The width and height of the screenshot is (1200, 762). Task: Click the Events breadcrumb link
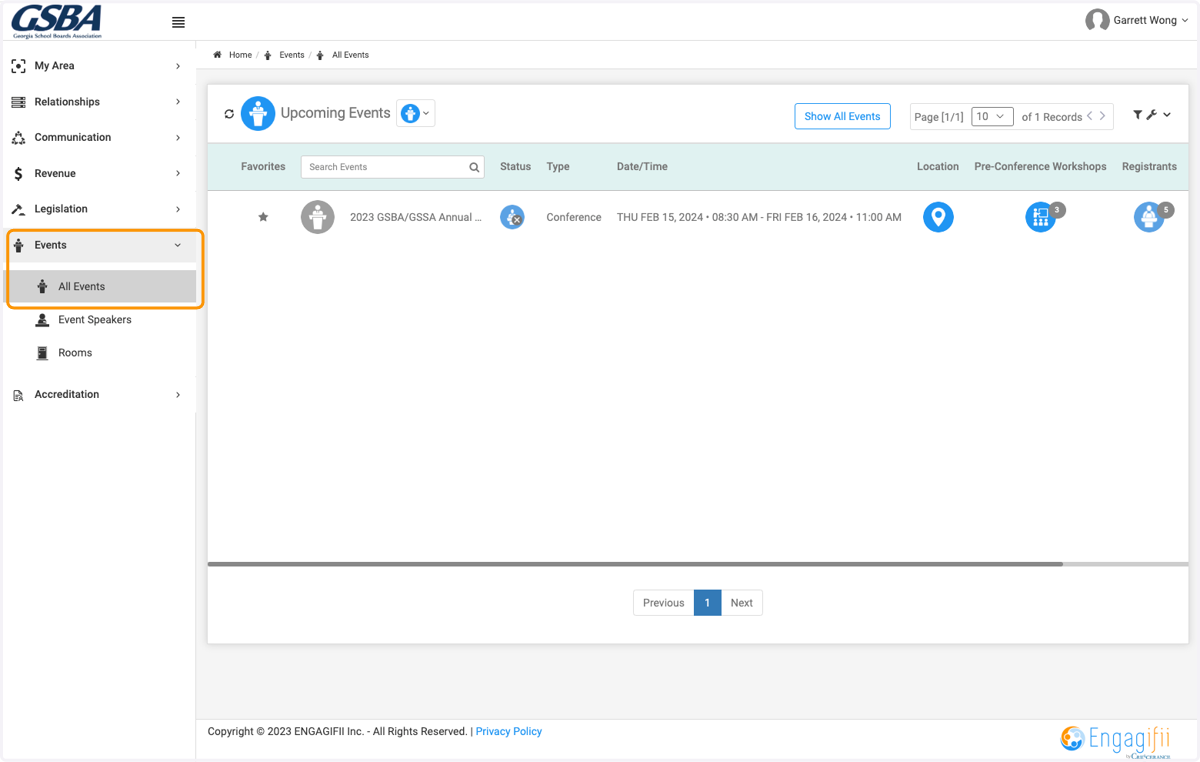coord(292,55)
